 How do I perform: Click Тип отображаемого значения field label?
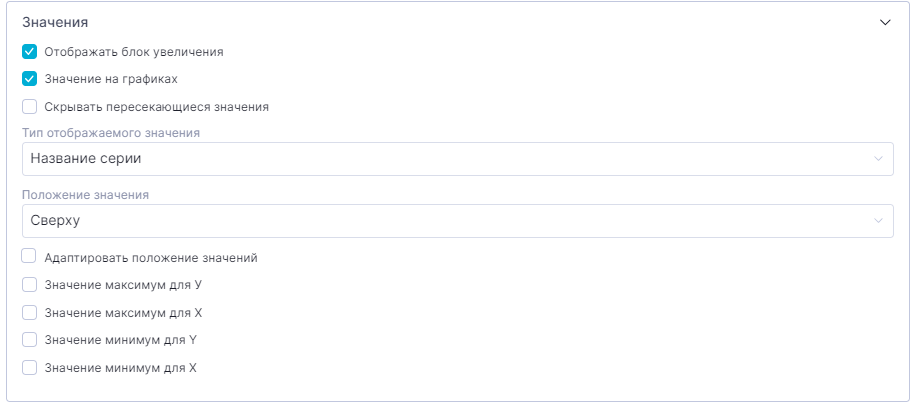coord(111,132)
